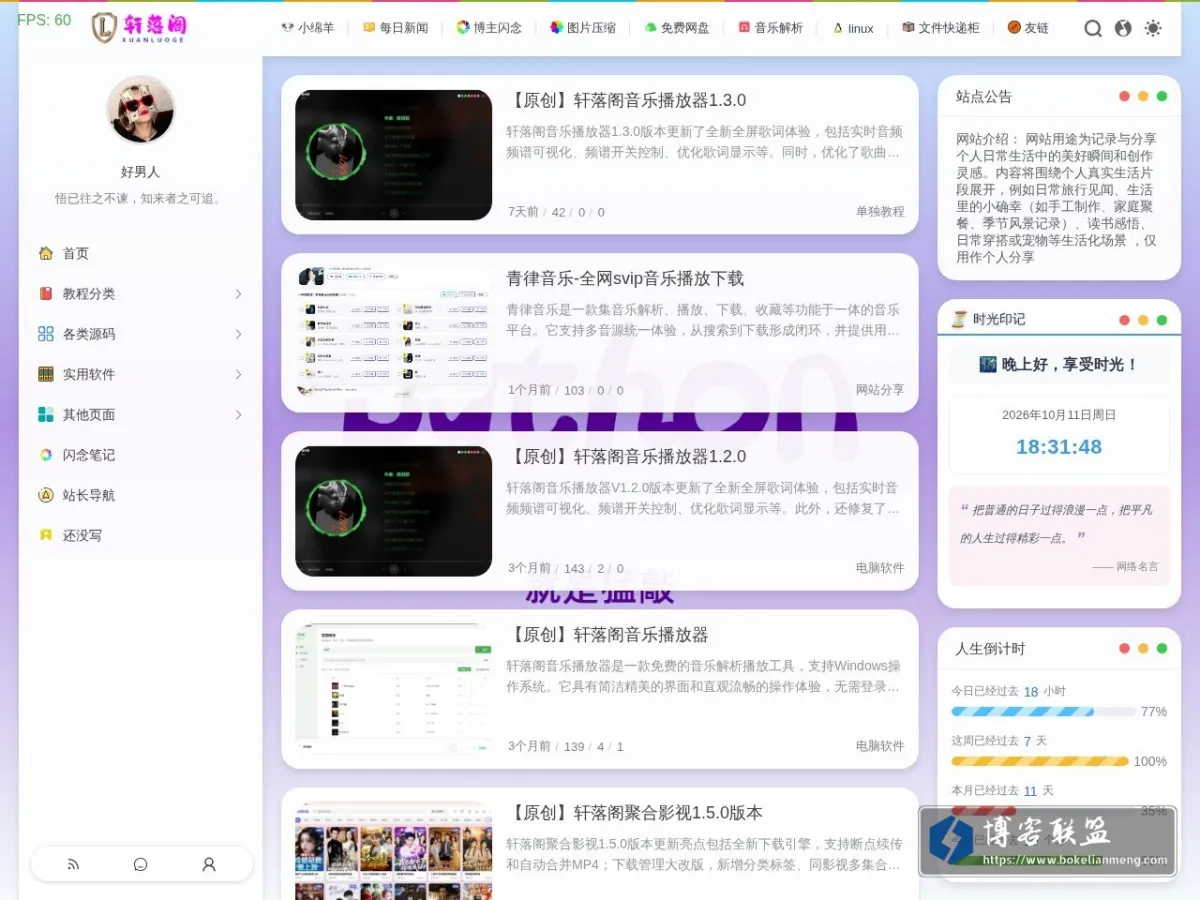Click thumbnail of 青律音乐 post
The width and height of the screenshot is (1200, 900).
tap(393, 333)
